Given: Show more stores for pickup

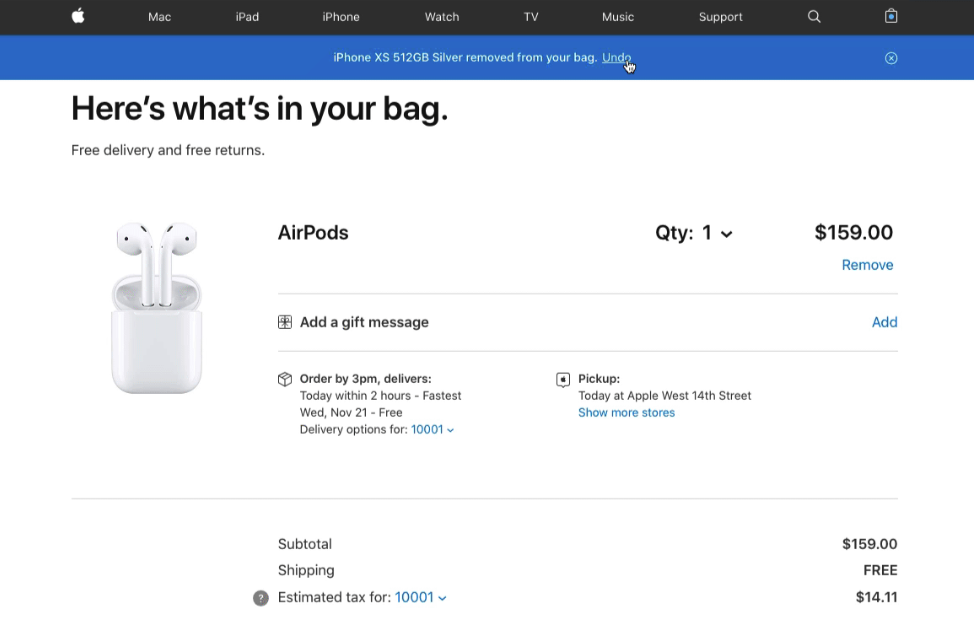Looking at the screenshot, I should coord(626,413).
